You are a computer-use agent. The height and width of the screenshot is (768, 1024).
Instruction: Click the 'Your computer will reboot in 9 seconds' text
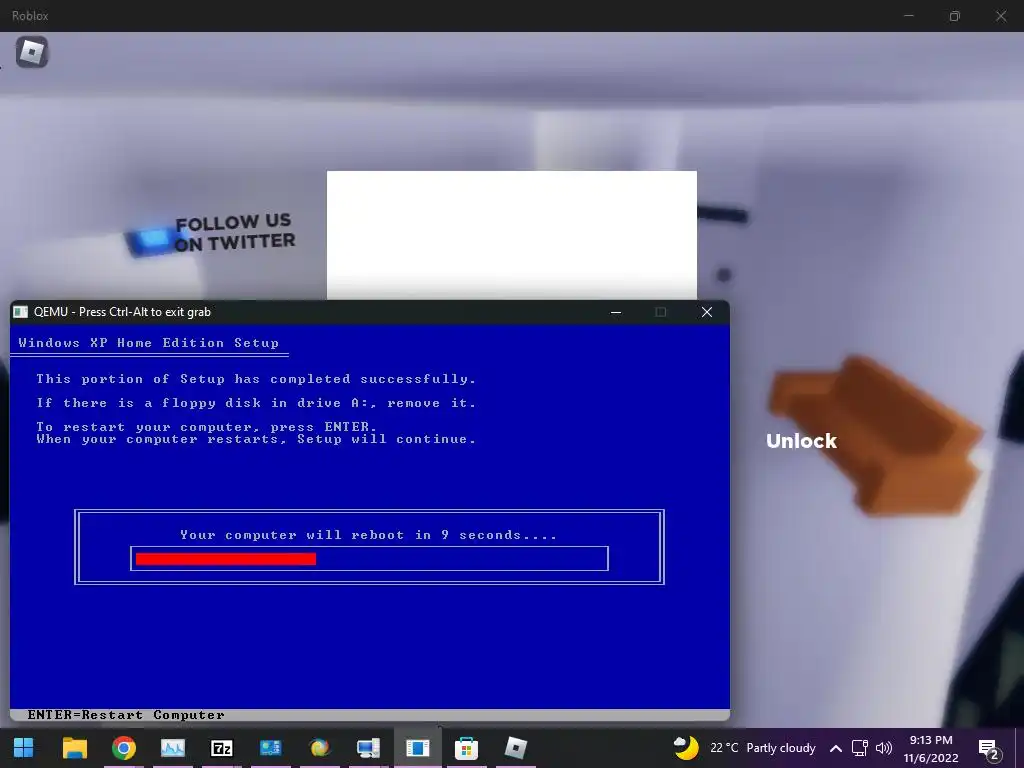tap(368, 535)
